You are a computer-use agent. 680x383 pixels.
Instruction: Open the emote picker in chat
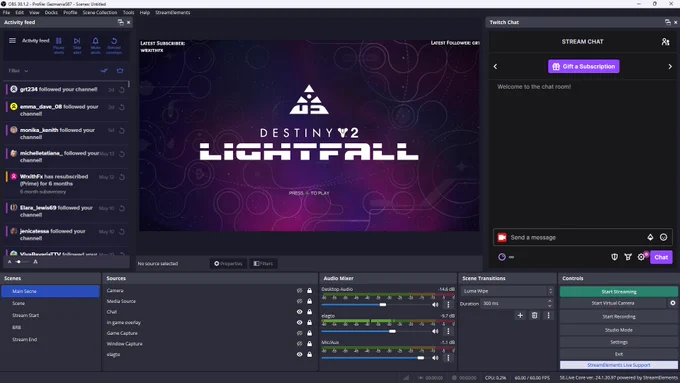[663, 237]
